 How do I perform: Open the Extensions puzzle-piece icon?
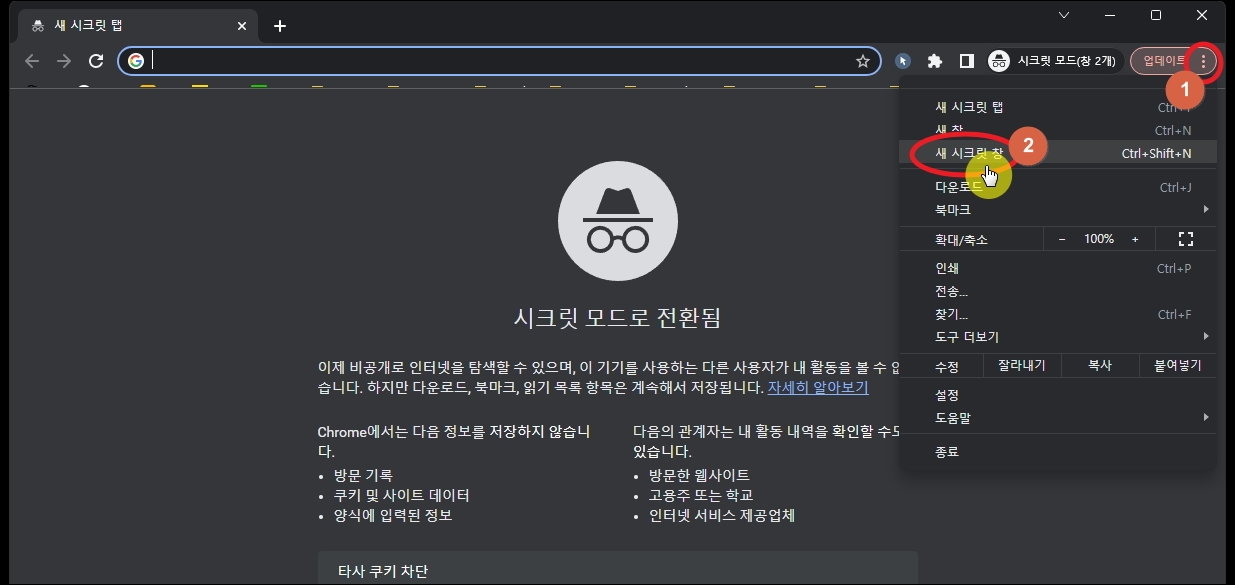(x=935, y=61)
